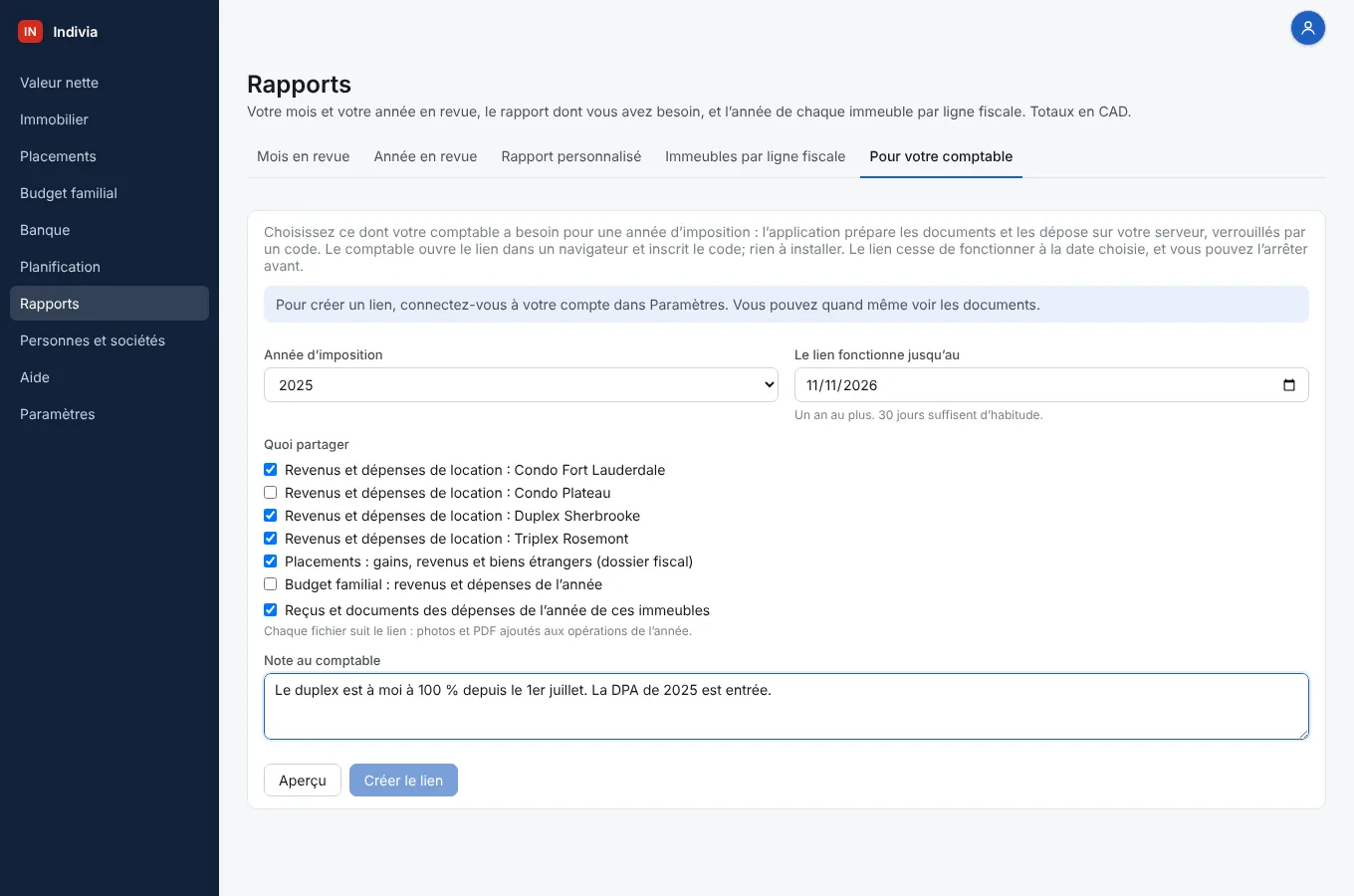
Task: Toggle the Placements gains and revenus checkbox
Action: tap(270, 561)
